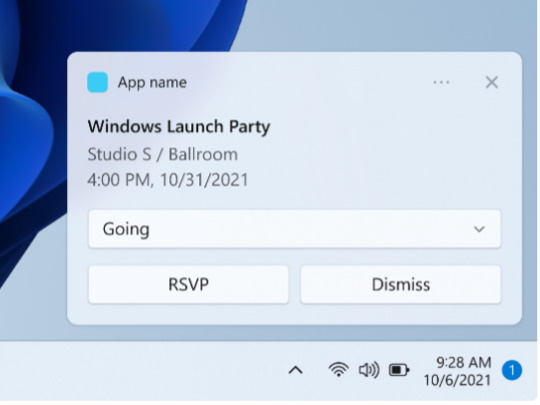540x405 pixels.
Task: Open the Wi-Fi network icon
Action: (x=339, y=370)
